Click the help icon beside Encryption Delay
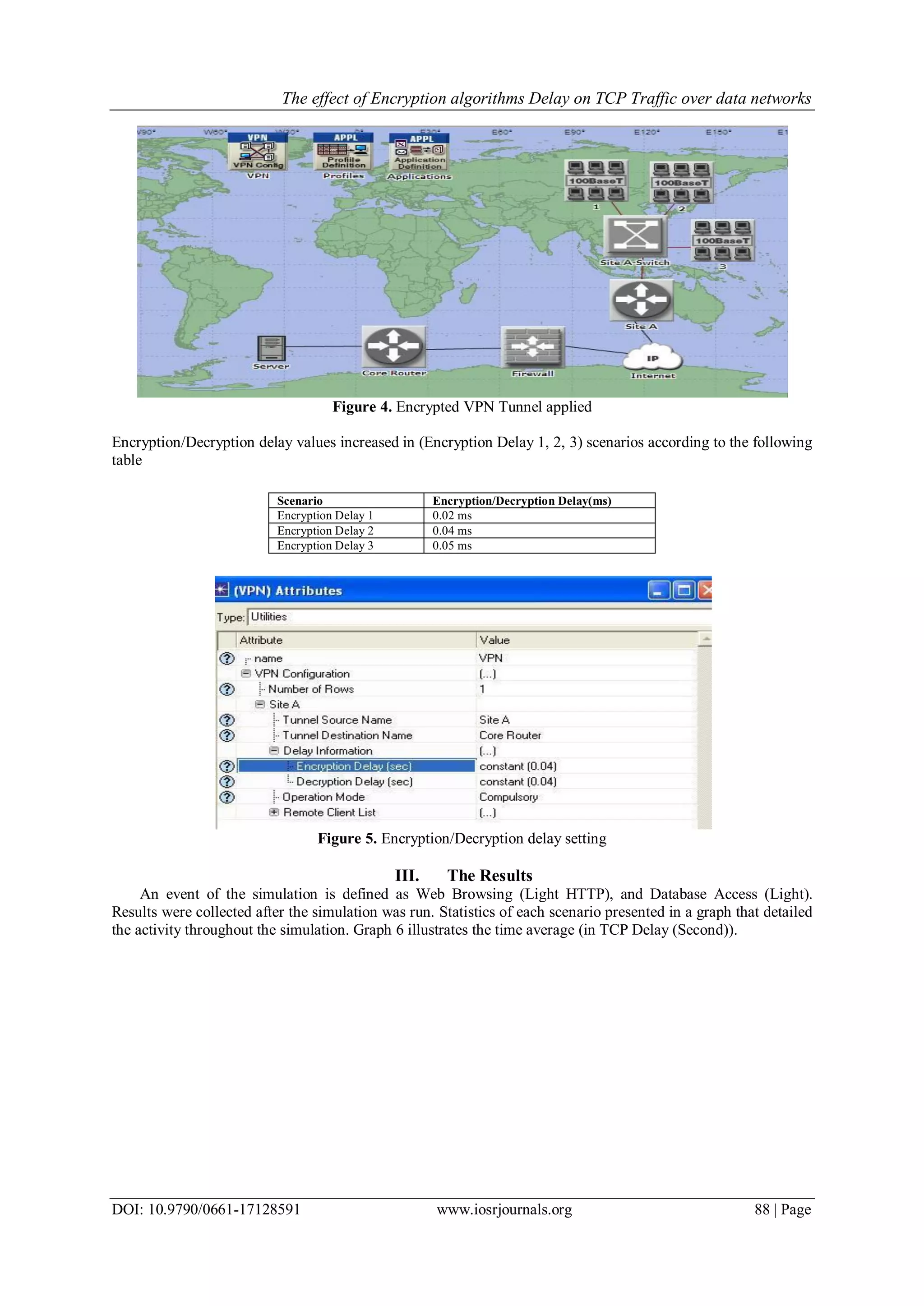This screenshot has width=924, height=1306. tap(227, 766)
